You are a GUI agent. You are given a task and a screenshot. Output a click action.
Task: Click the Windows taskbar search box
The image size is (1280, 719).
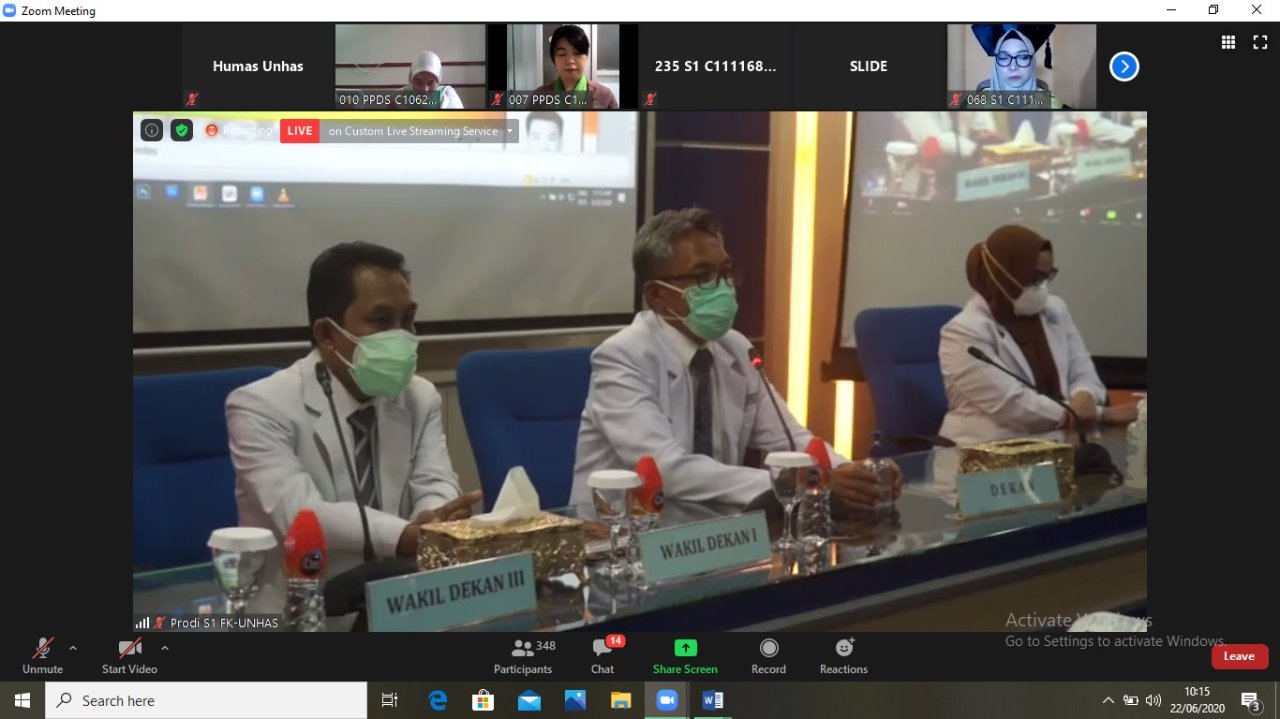[207, 701]
